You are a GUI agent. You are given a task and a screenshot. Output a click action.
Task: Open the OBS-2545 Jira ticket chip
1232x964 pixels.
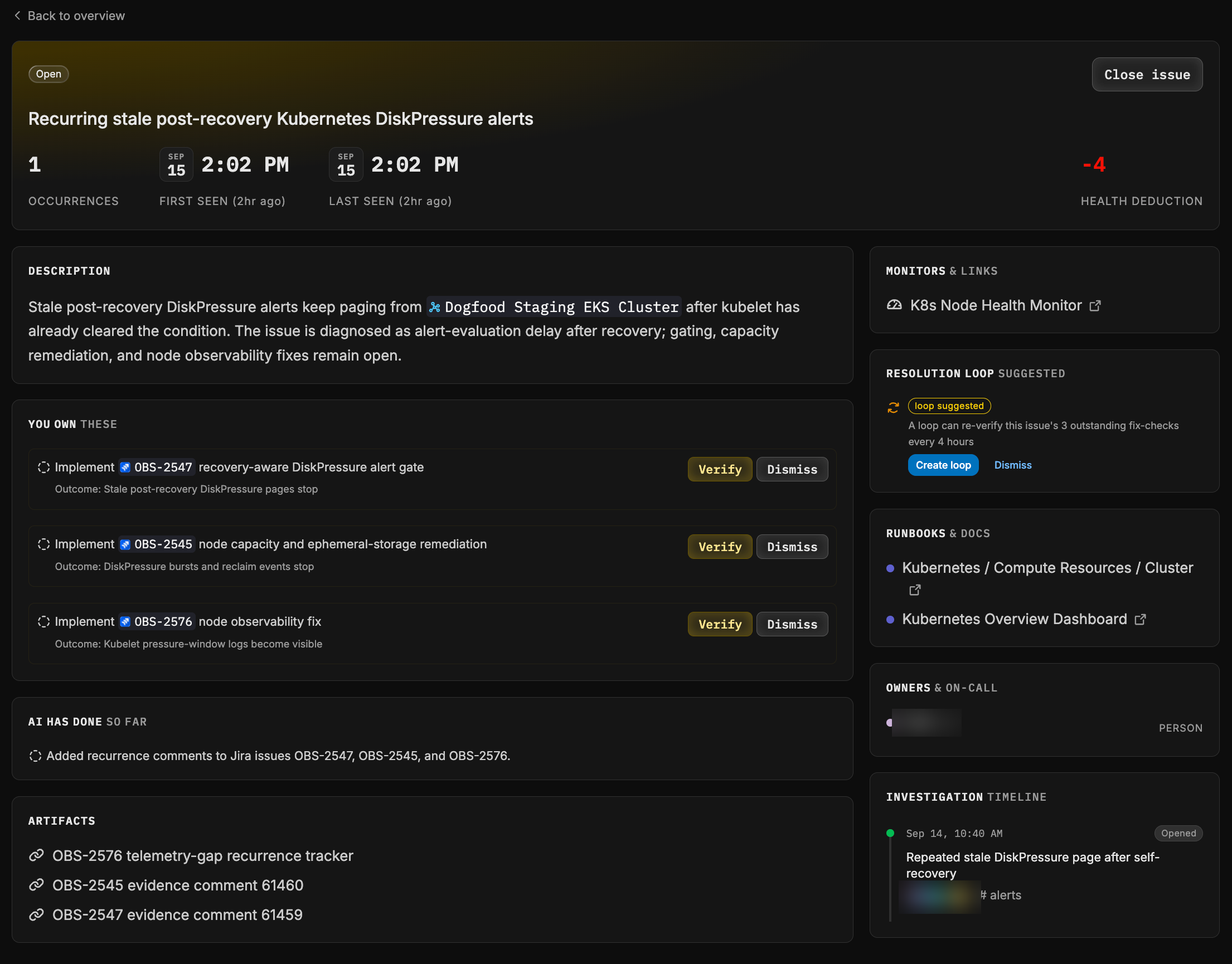(x=157, y=544)
